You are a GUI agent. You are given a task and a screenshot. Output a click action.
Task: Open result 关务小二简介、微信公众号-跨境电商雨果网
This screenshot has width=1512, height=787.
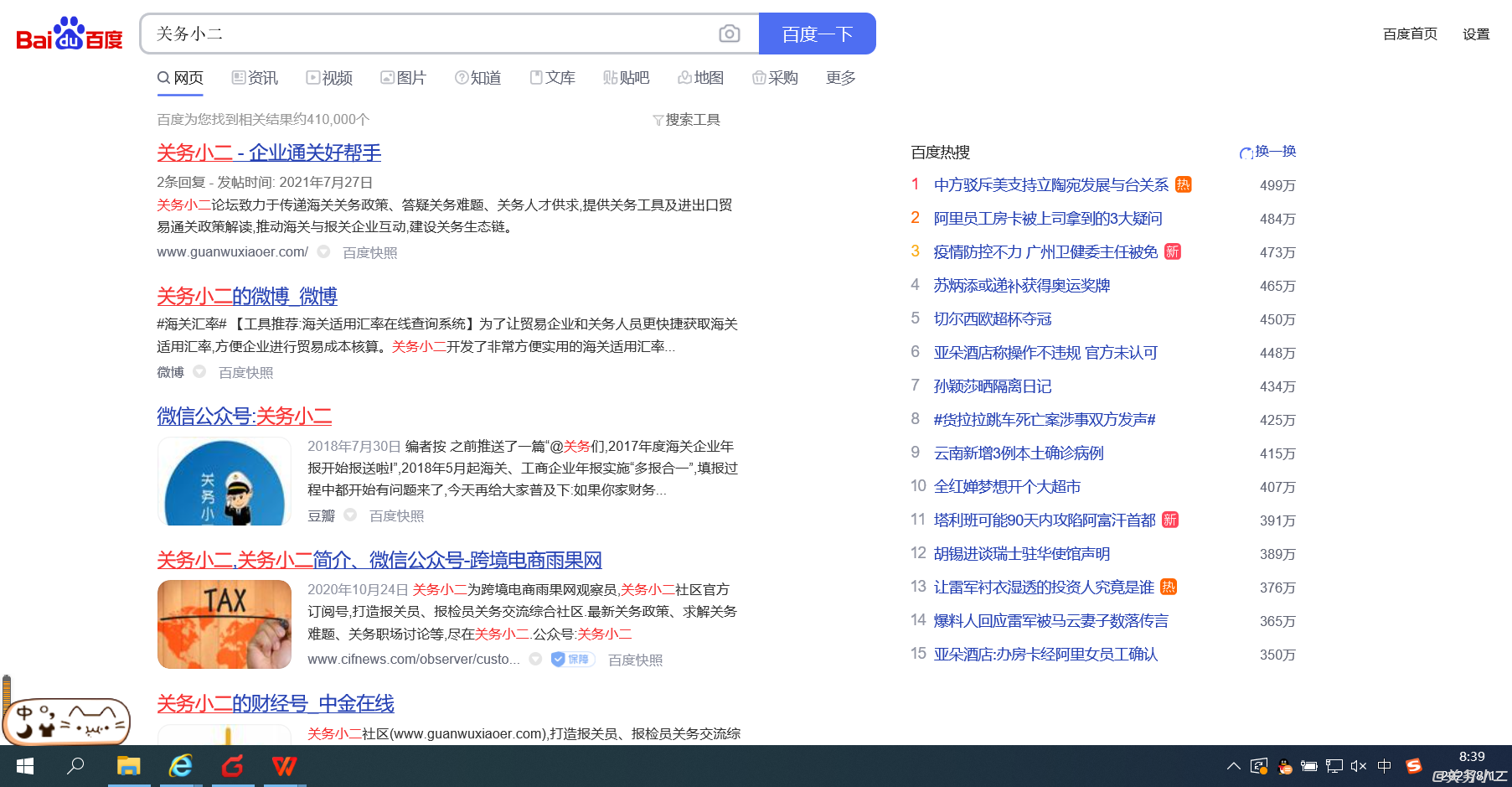point(379,560)
